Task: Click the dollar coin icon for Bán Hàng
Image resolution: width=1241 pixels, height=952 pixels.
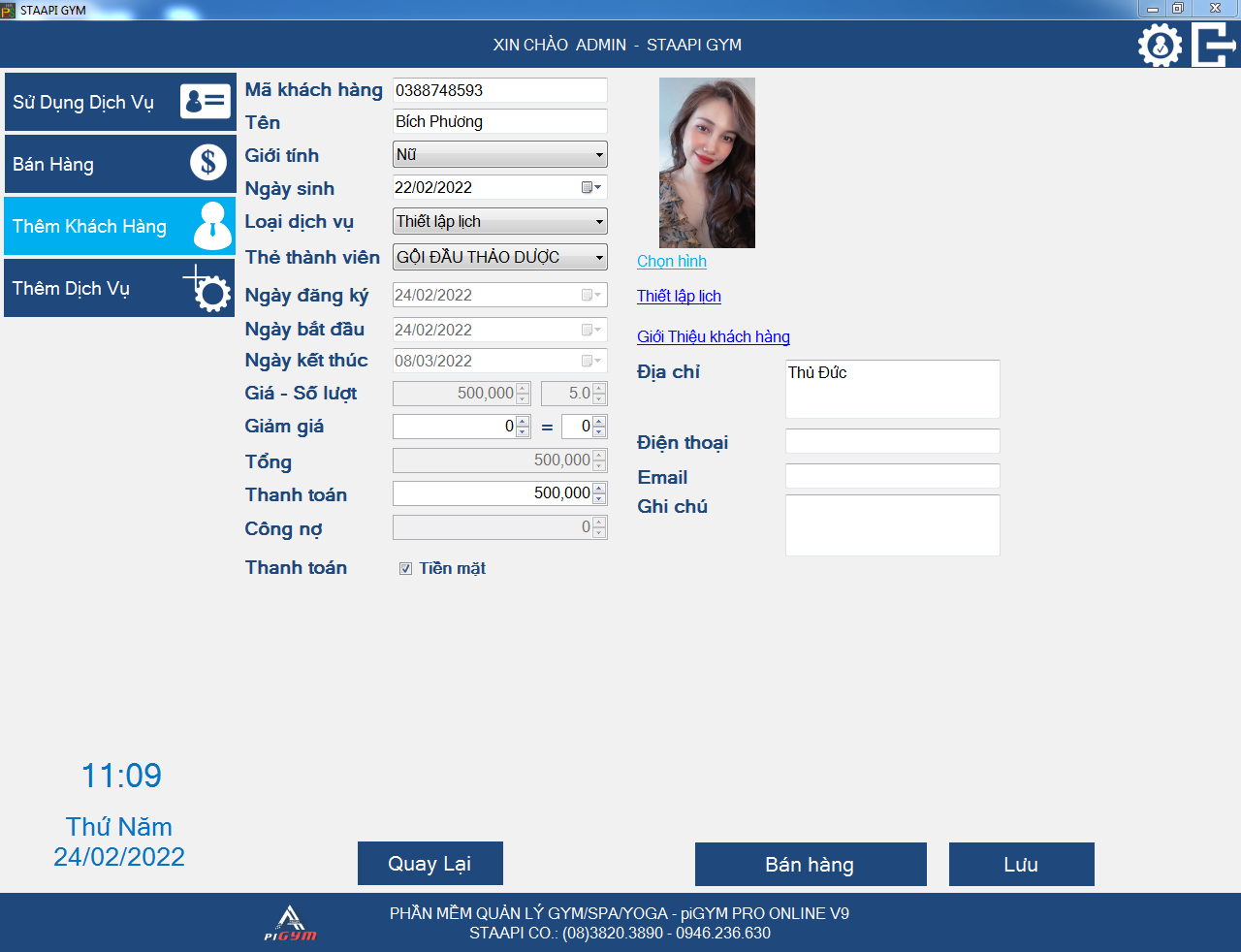Action: pyautogui.click(x=207, y=163)
